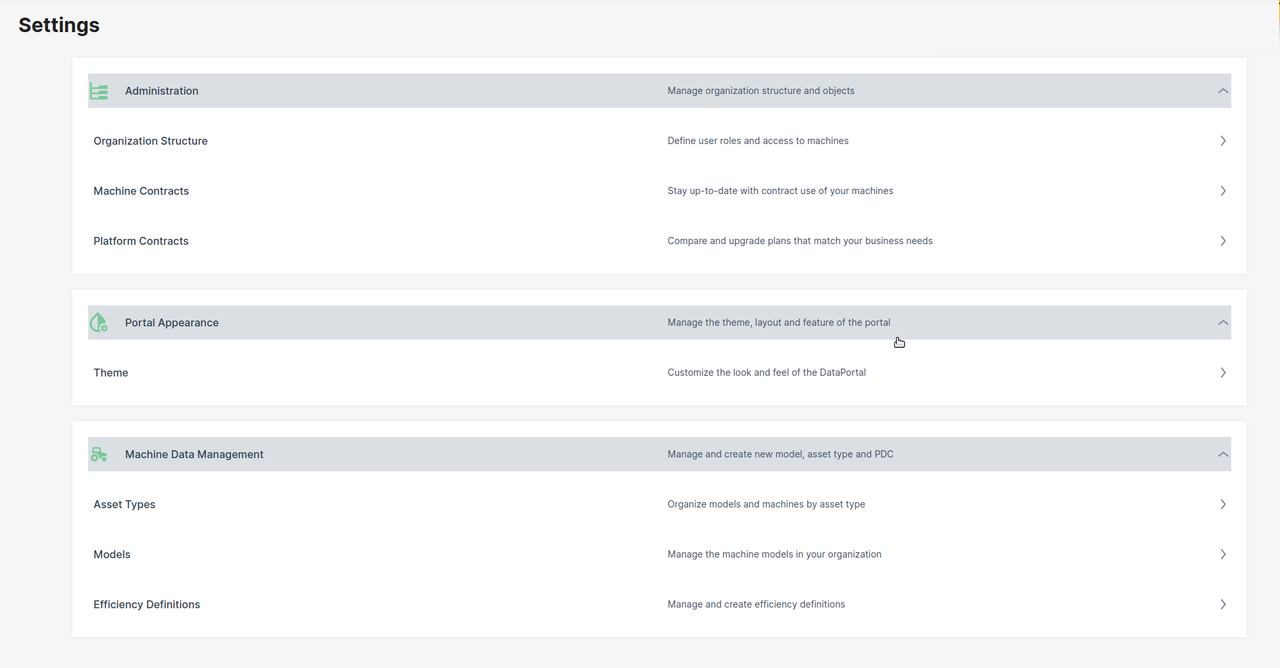Click the arrow on Asset Types row

click(1222, 505)
